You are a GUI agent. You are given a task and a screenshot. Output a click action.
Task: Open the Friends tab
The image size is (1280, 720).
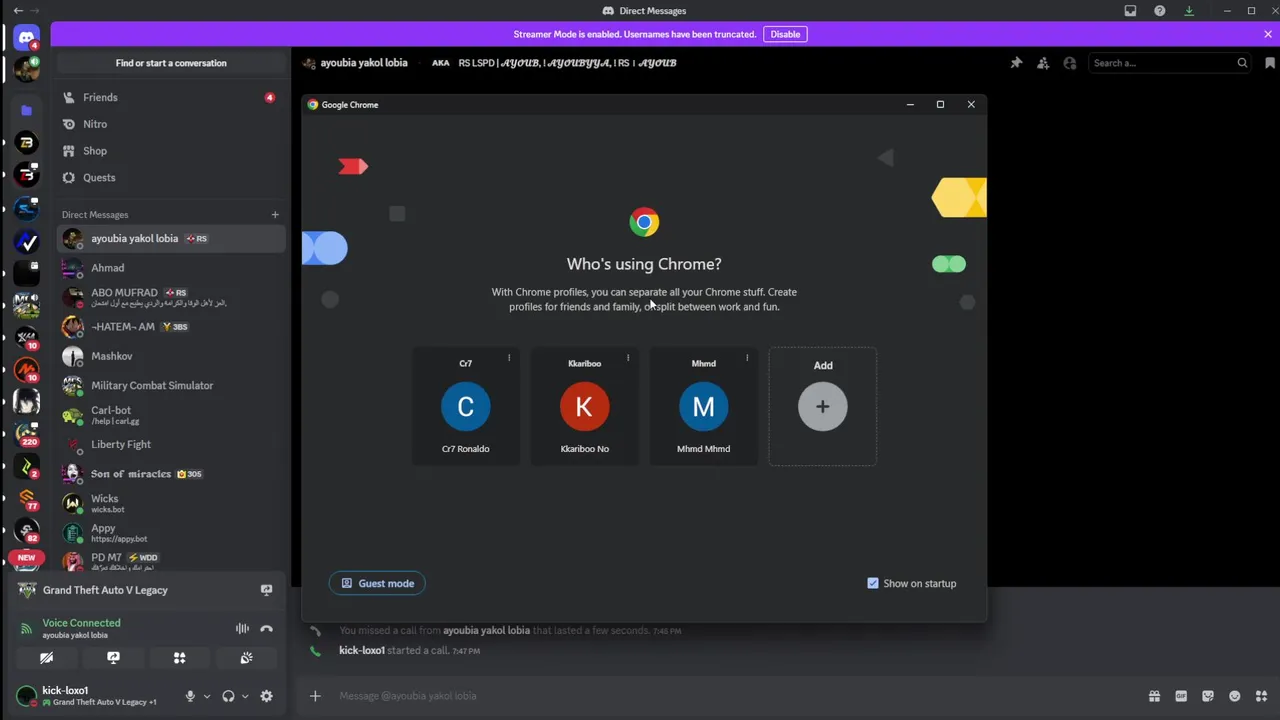click(171, 97)
